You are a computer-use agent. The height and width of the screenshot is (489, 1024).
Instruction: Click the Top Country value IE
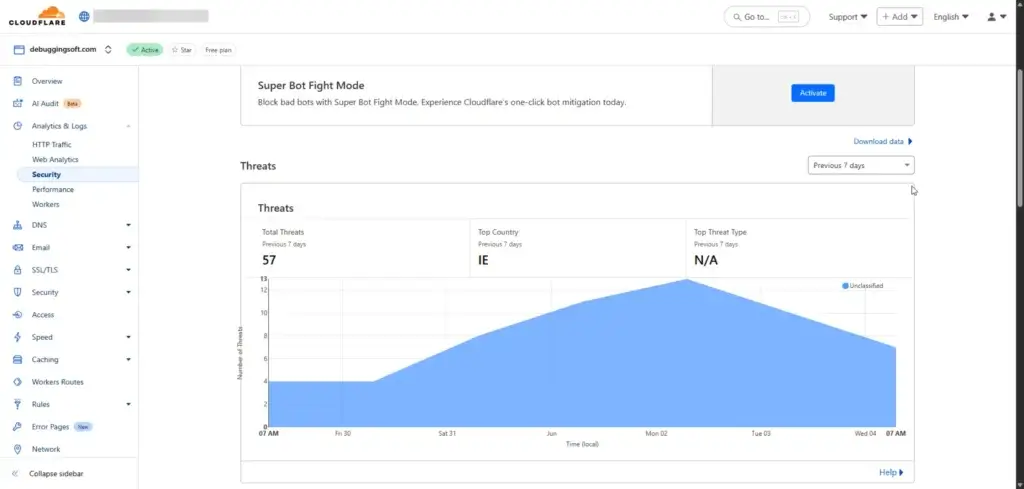point(483,260)
